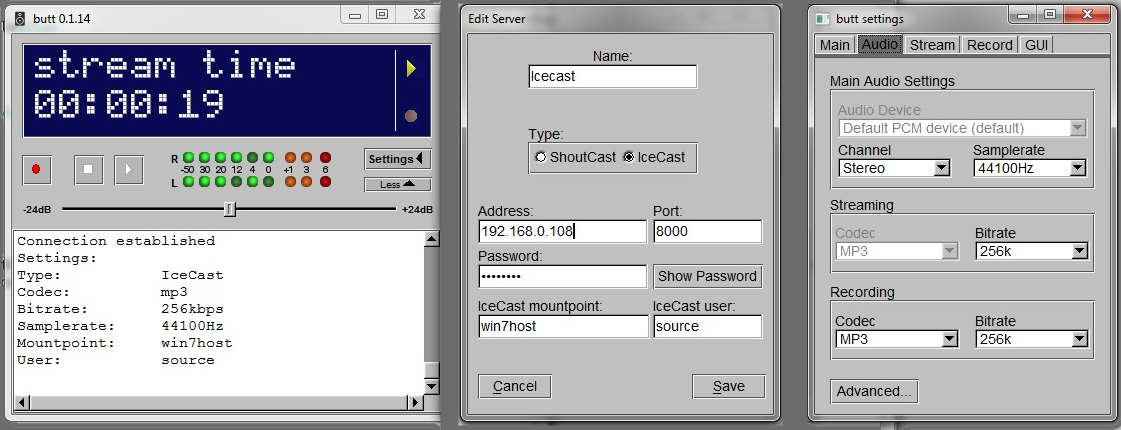Click the stream time display

pyautogui.click(x=227, y=90)
